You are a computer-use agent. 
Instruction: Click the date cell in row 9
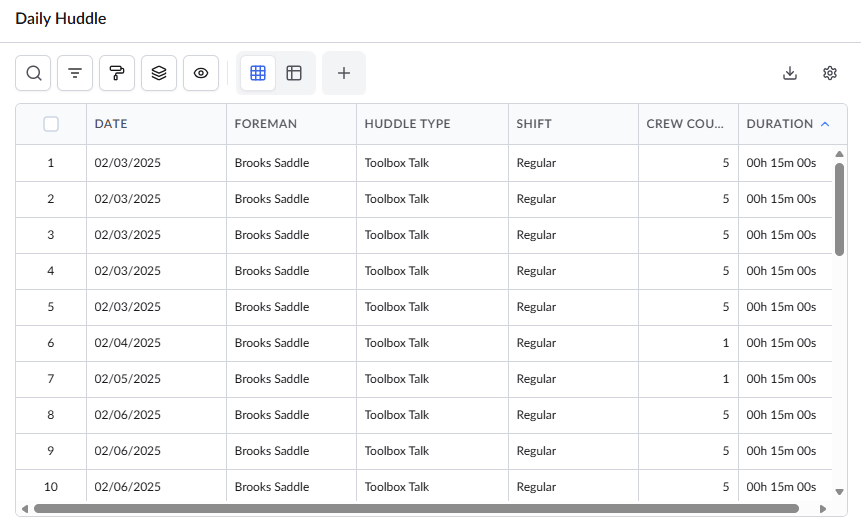156,451
